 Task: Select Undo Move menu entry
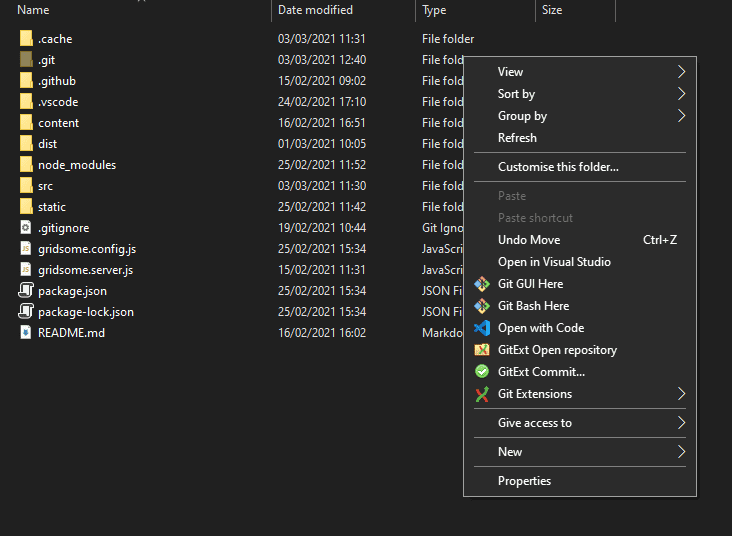(x=529, y=240)
